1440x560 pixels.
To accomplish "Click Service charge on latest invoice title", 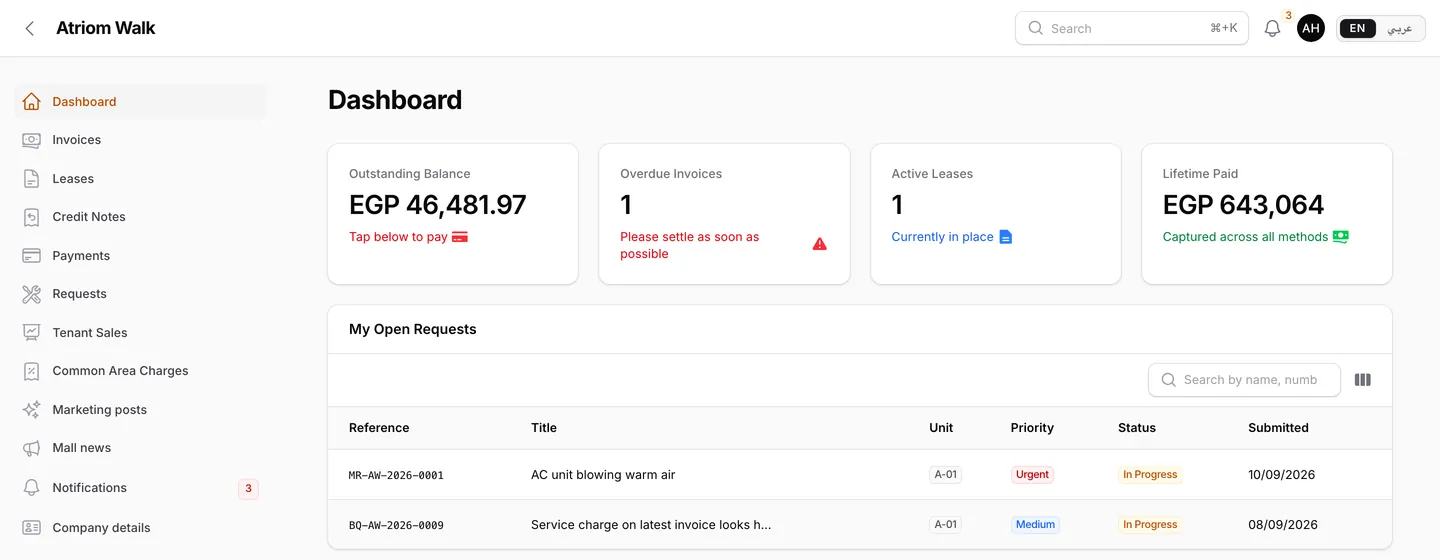I will (651, 525).
